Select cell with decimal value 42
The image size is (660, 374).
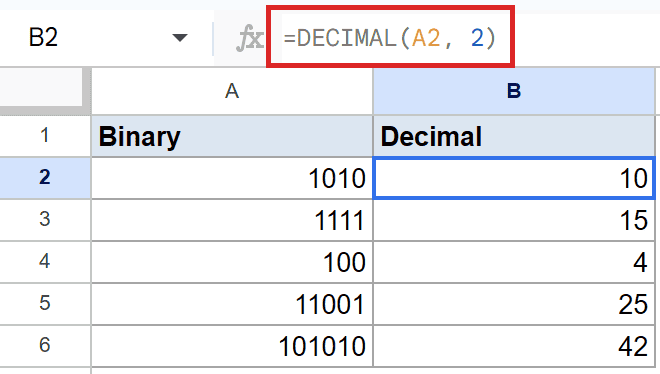[514, 346]
